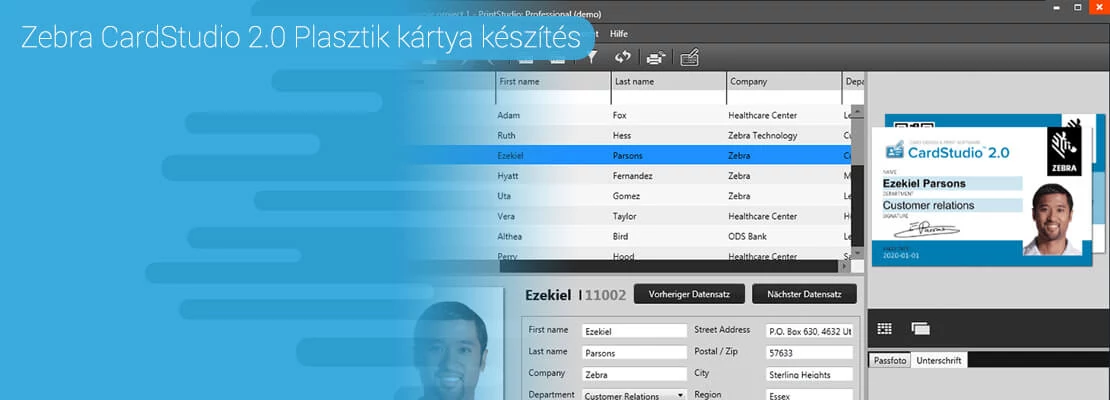Screen dimensions: 1110x400
Task: Click the Last name input field
Action: pos(634,353)
